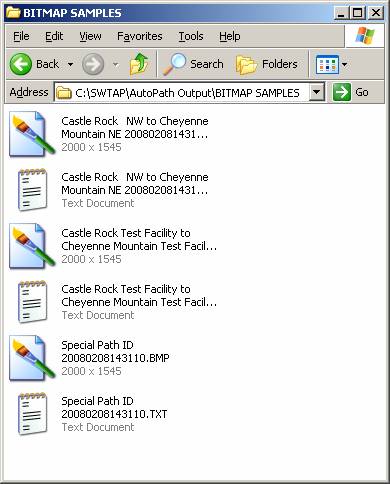Image resolution: width=390 pixels, height=484 pixels.
Task: Click the folder icon in address bar
Action: pyautogui.click(x=63, y=93)
